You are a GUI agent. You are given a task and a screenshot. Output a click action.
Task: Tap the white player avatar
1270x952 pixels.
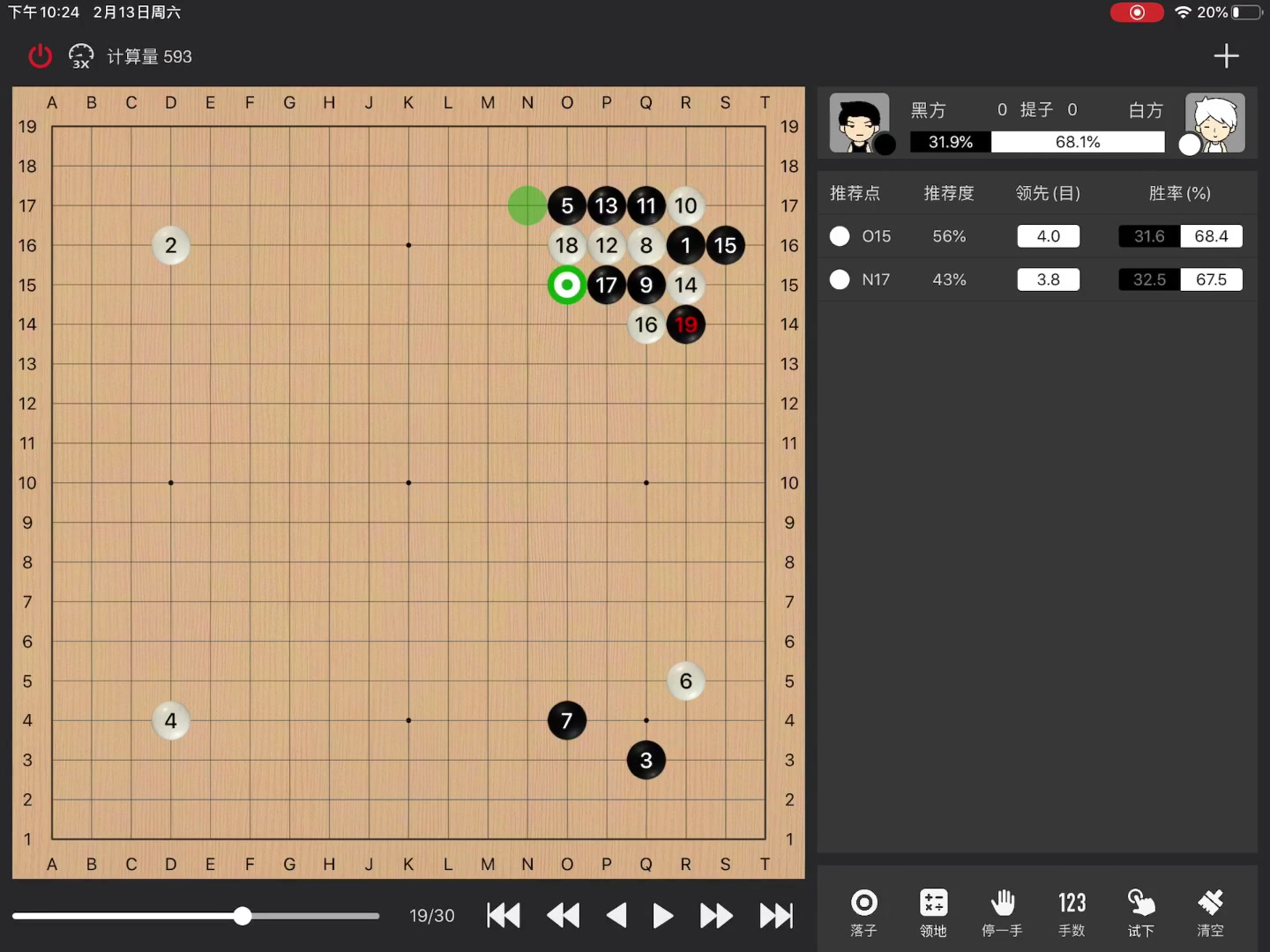[x=1215, y=123]
